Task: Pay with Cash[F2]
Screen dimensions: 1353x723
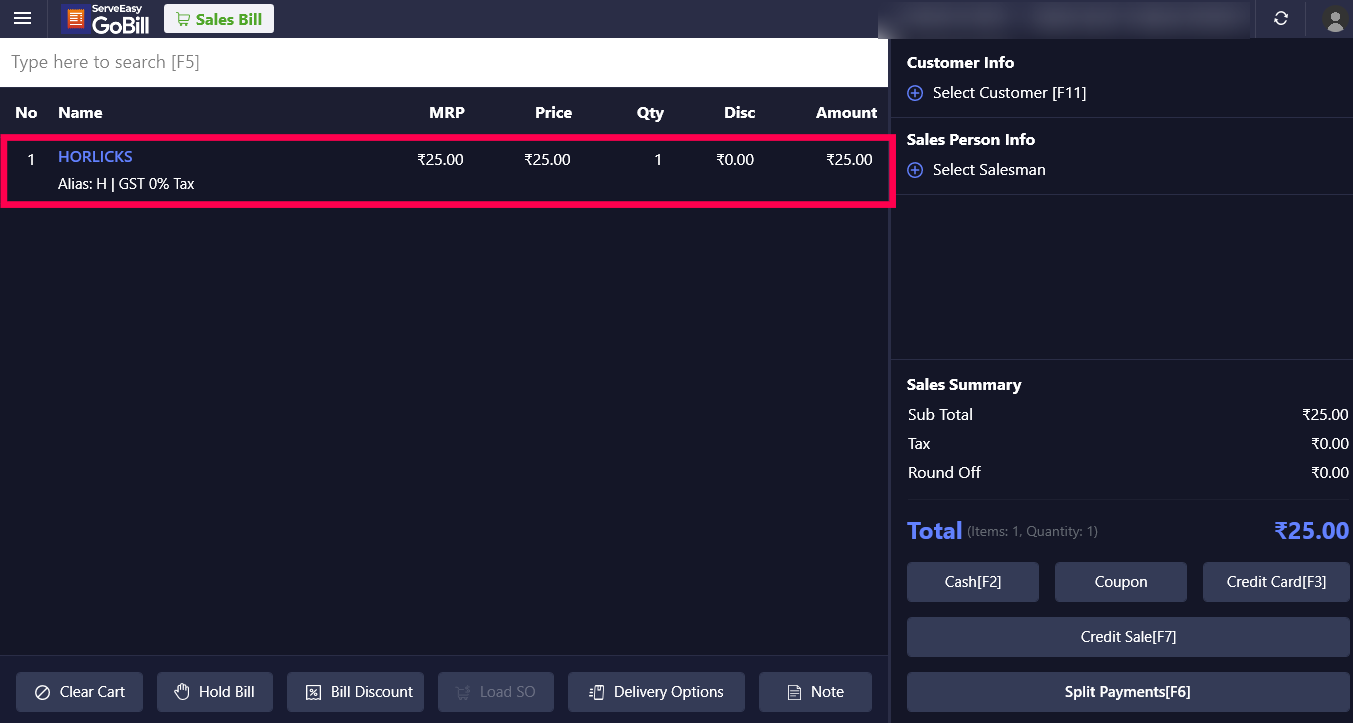Action: pyautogui.click(x=973, y=582)
